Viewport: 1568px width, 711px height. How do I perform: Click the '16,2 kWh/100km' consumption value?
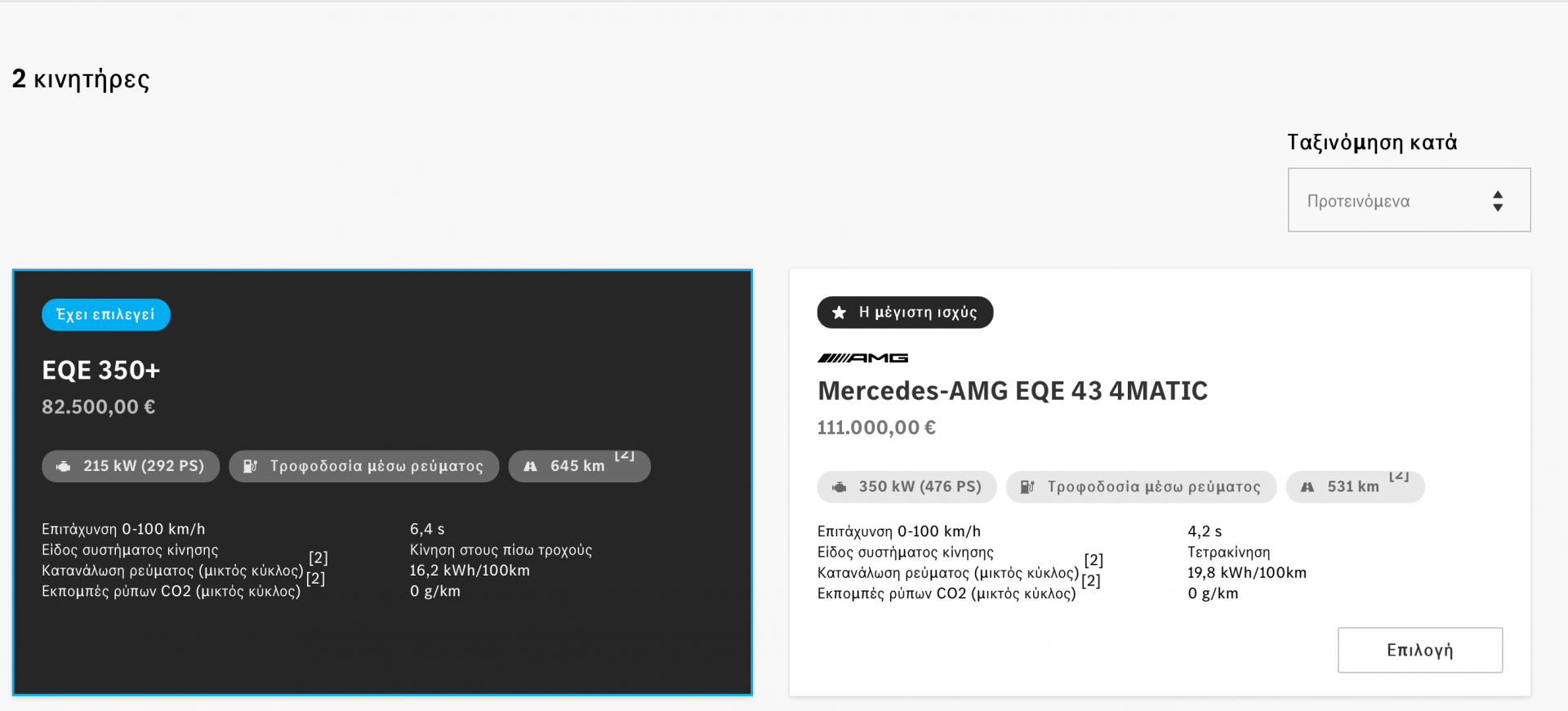[470, 571]
